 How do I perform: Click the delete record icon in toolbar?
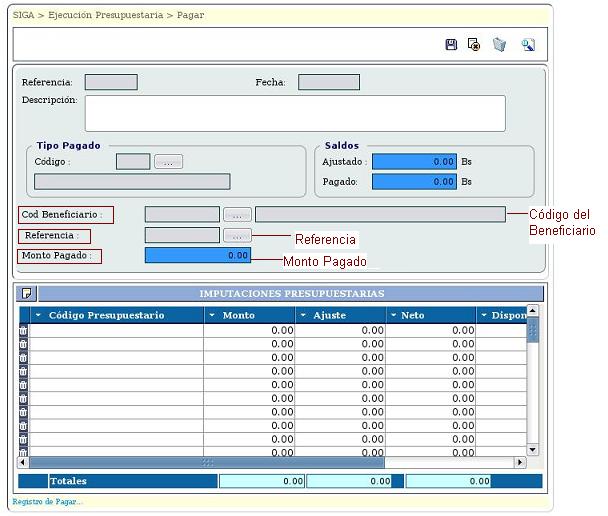click(x=474, y=45)
